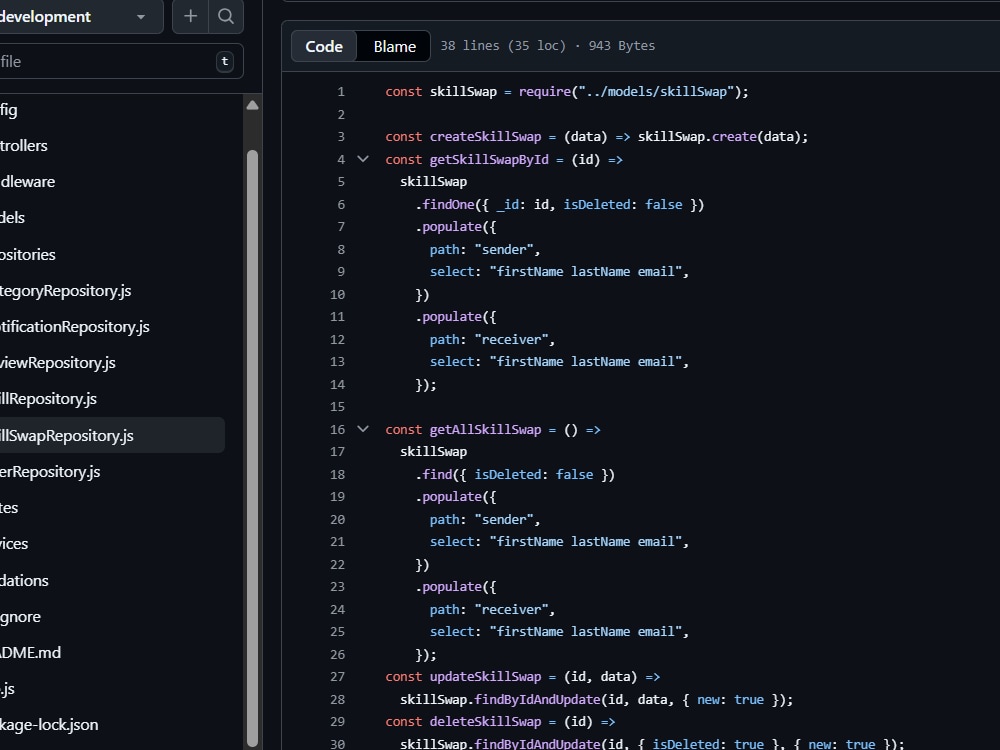The image size is (1000, 750).
Task: Open skillRepository.js file
Action: (x=48, y=399)
